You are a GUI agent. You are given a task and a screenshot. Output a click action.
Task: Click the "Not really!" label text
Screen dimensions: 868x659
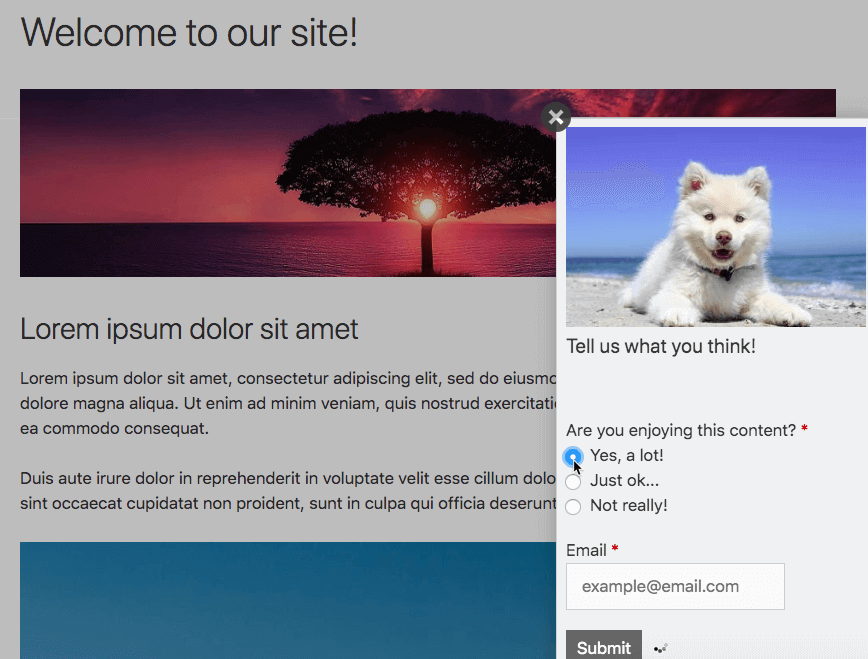[x=628, y=506]
